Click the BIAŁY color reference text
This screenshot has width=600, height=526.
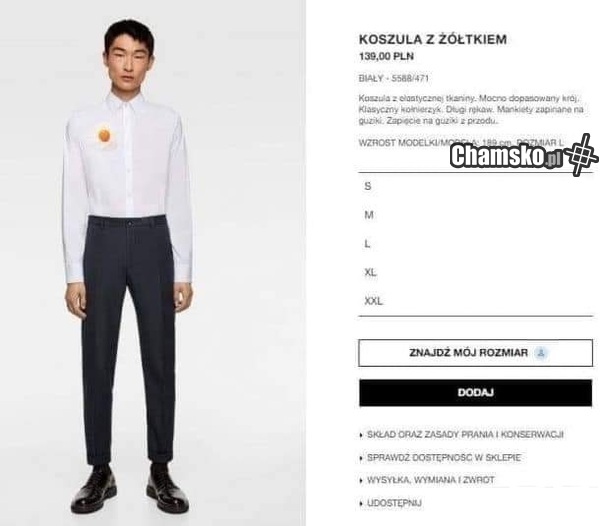click(394, 78)
